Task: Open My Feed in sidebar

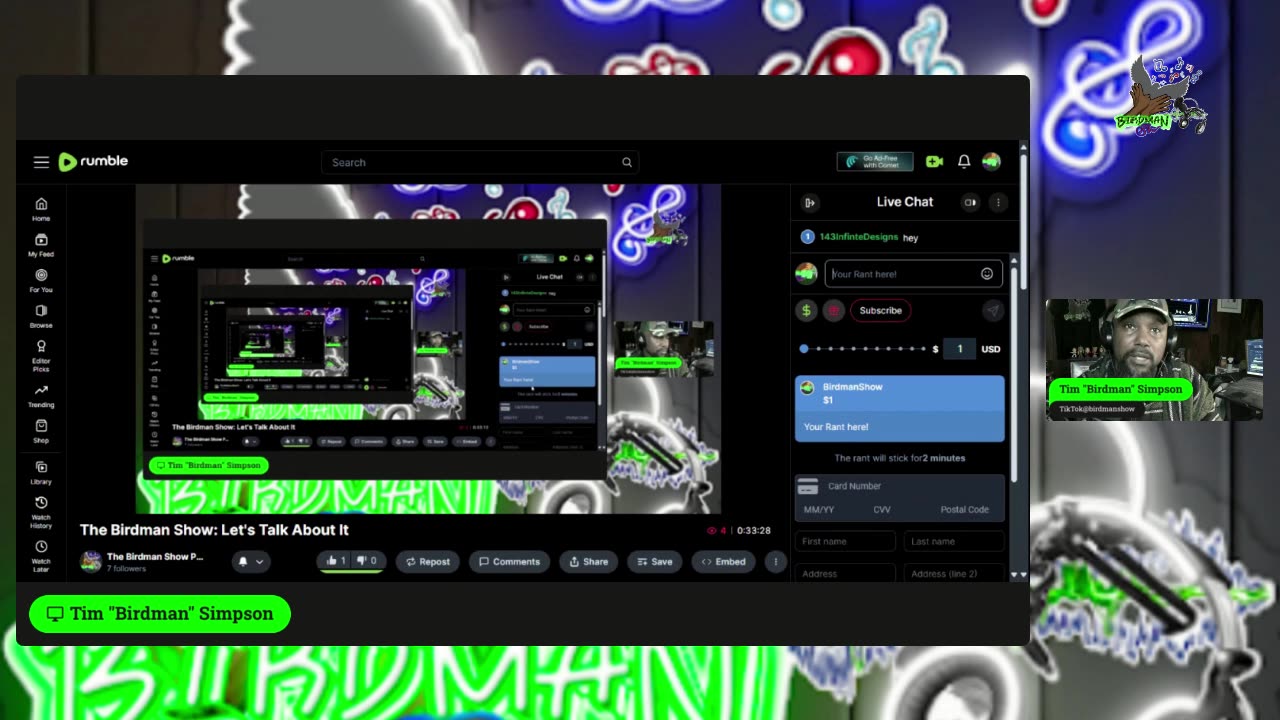Action: pyautogui.click(x=41, y=245)
